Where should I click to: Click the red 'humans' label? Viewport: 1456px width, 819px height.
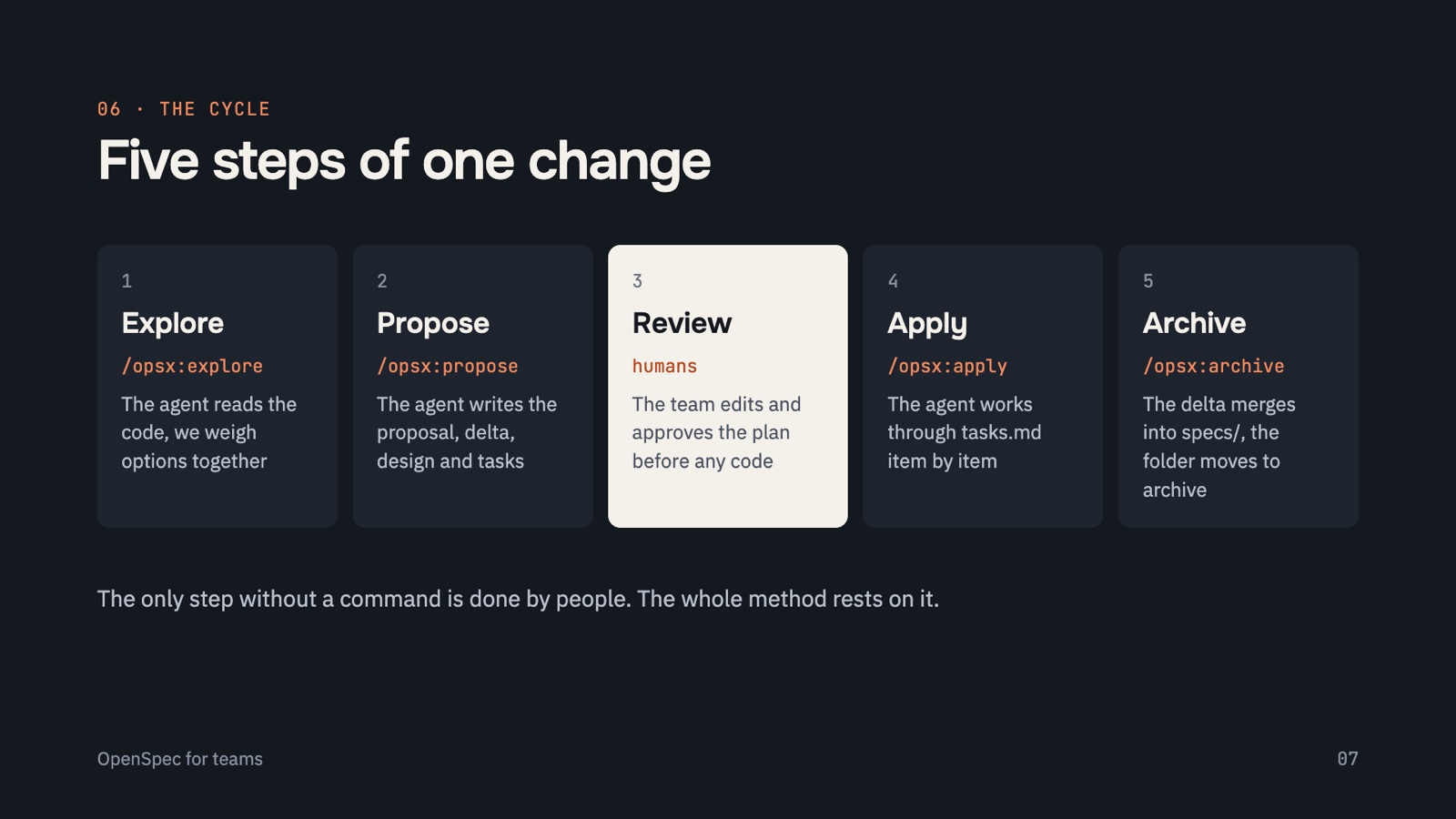point(664,366)
